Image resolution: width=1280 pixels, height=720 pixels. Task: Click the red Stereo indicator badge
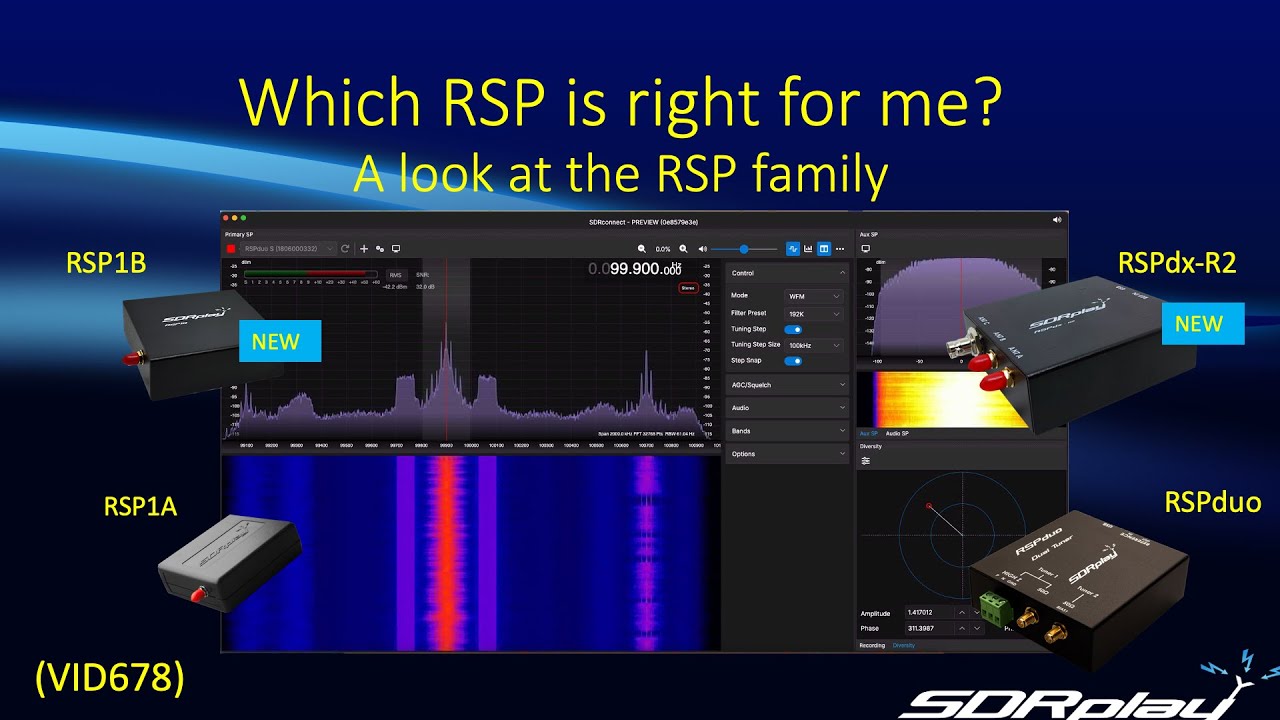tap(688, 288)
